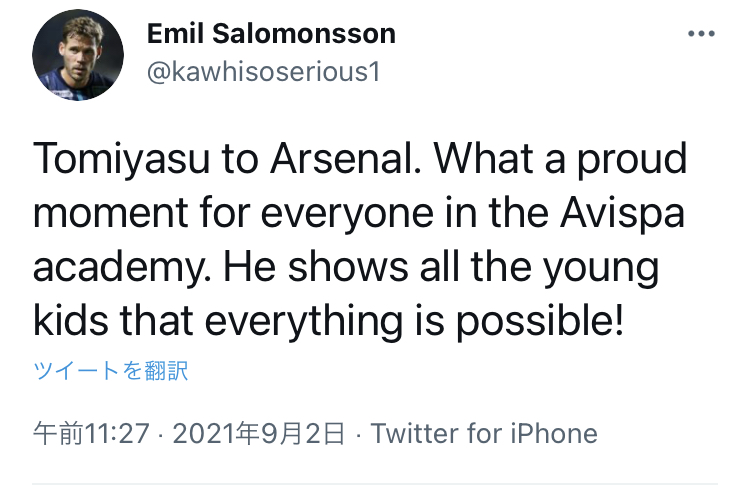Click the 午前11:27 timestamp
The height and width of the screenshot is (496, 750).
tap(92, 434)
